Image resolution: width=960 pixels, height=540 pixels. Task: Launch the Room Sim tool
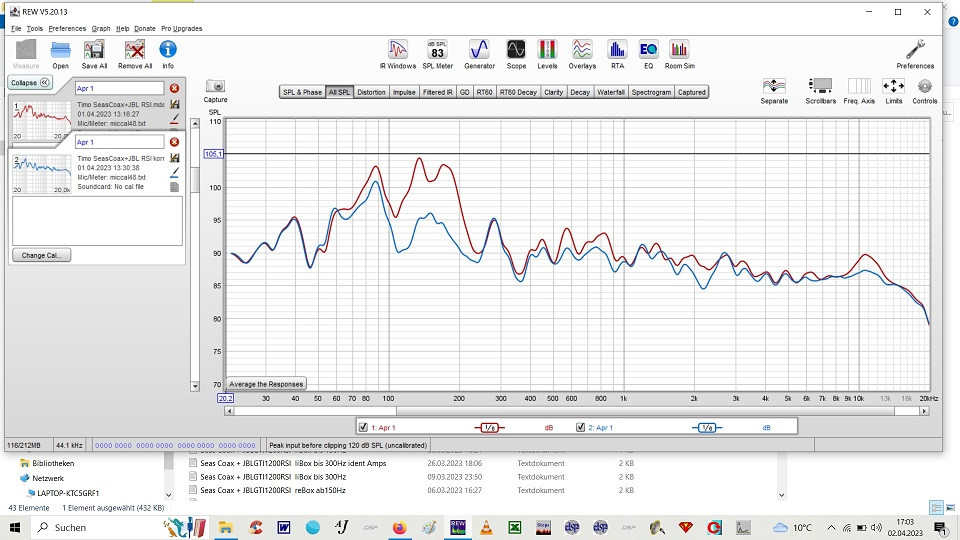click(680, 54)
